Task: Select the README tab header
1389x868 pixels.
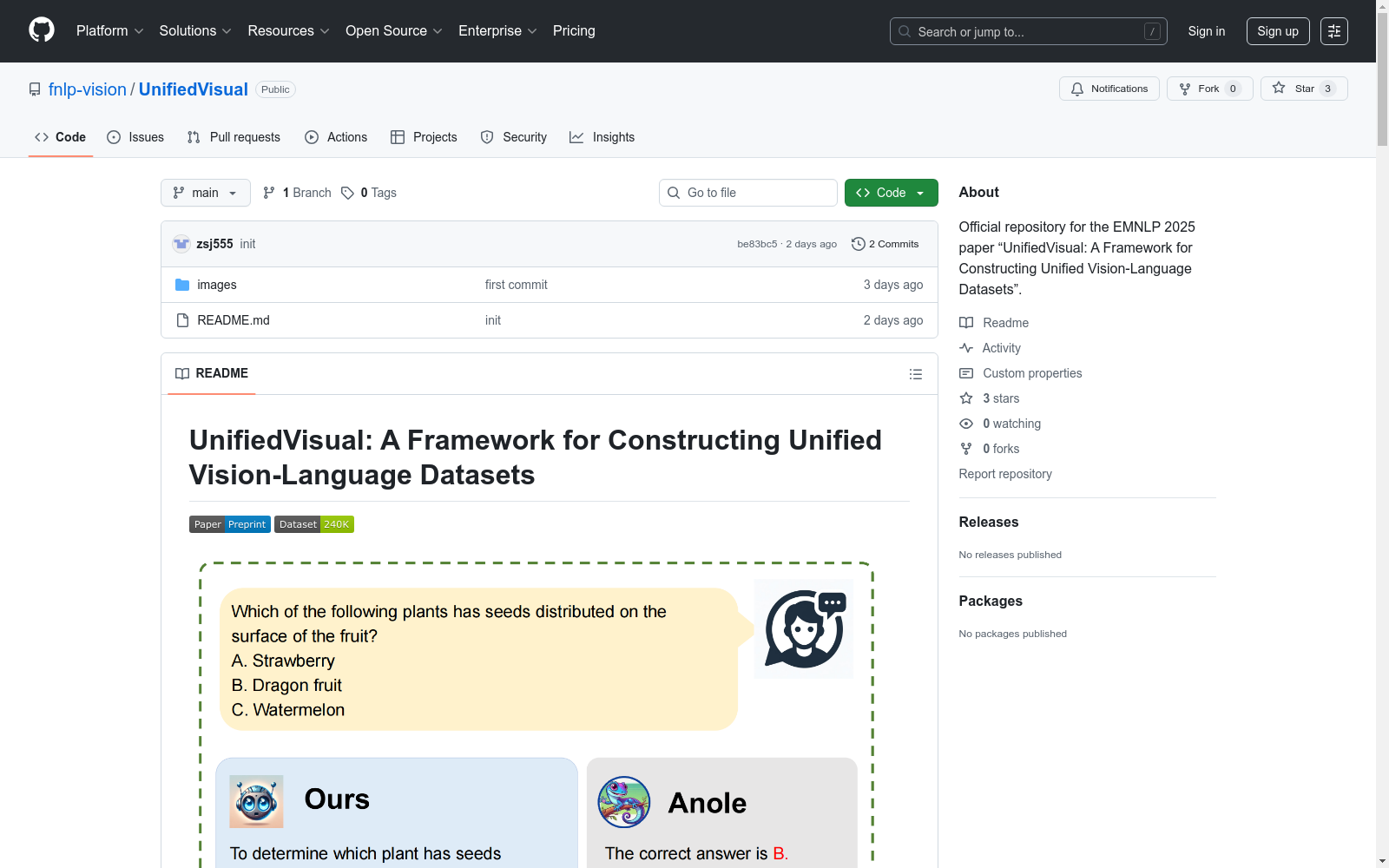Action: (x=212, y=373)
